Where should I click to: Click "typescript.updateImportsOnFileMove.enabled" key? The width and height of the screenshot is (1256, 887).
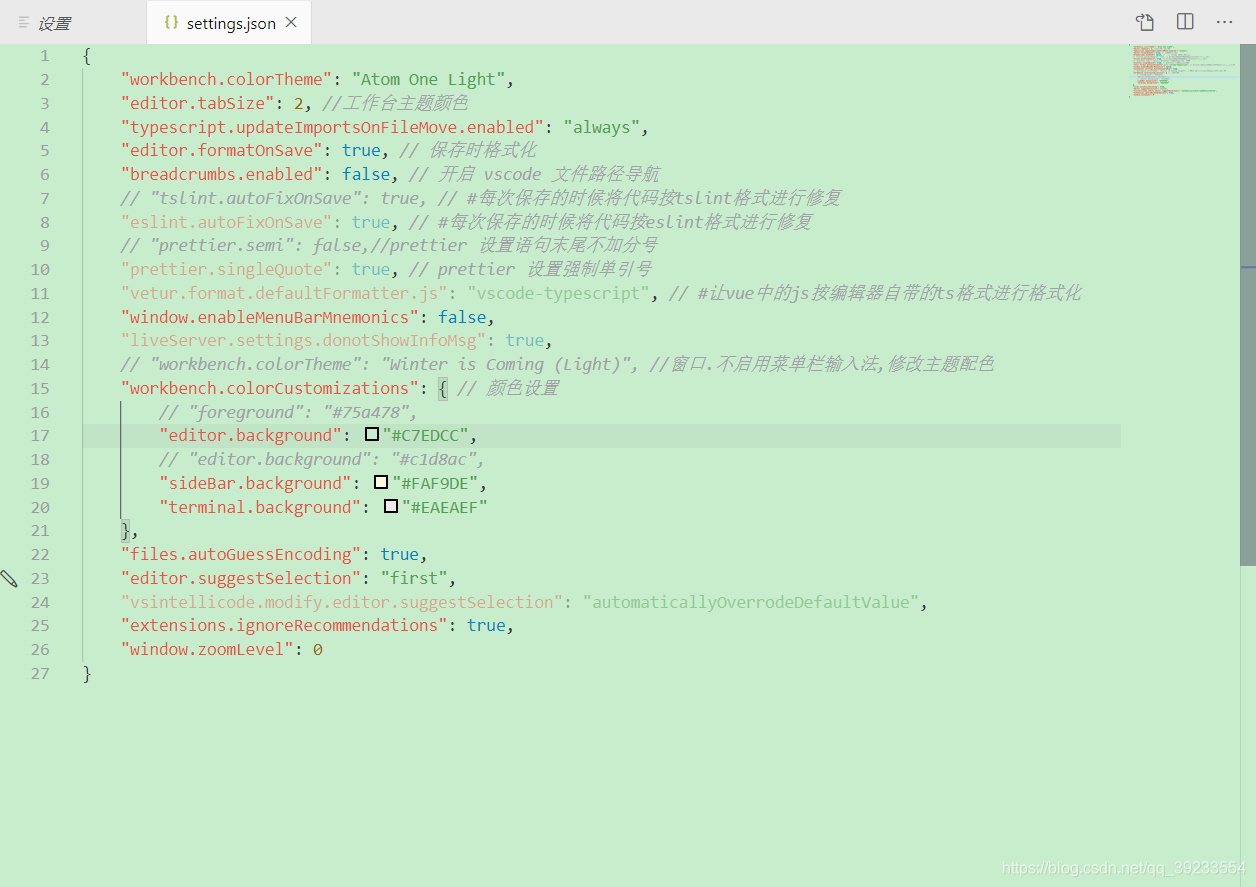(x=333, y=127)
